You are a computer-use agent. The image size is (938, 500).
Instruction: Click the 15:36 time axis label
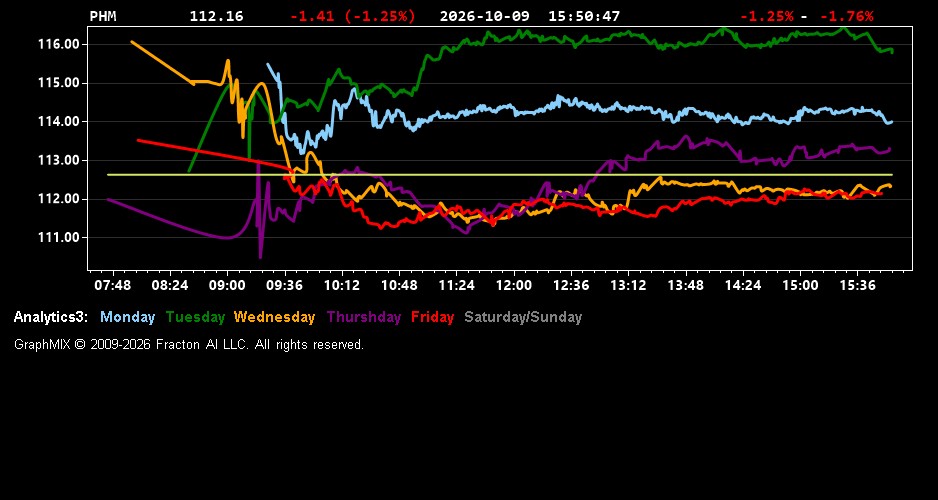pos(858,285)
